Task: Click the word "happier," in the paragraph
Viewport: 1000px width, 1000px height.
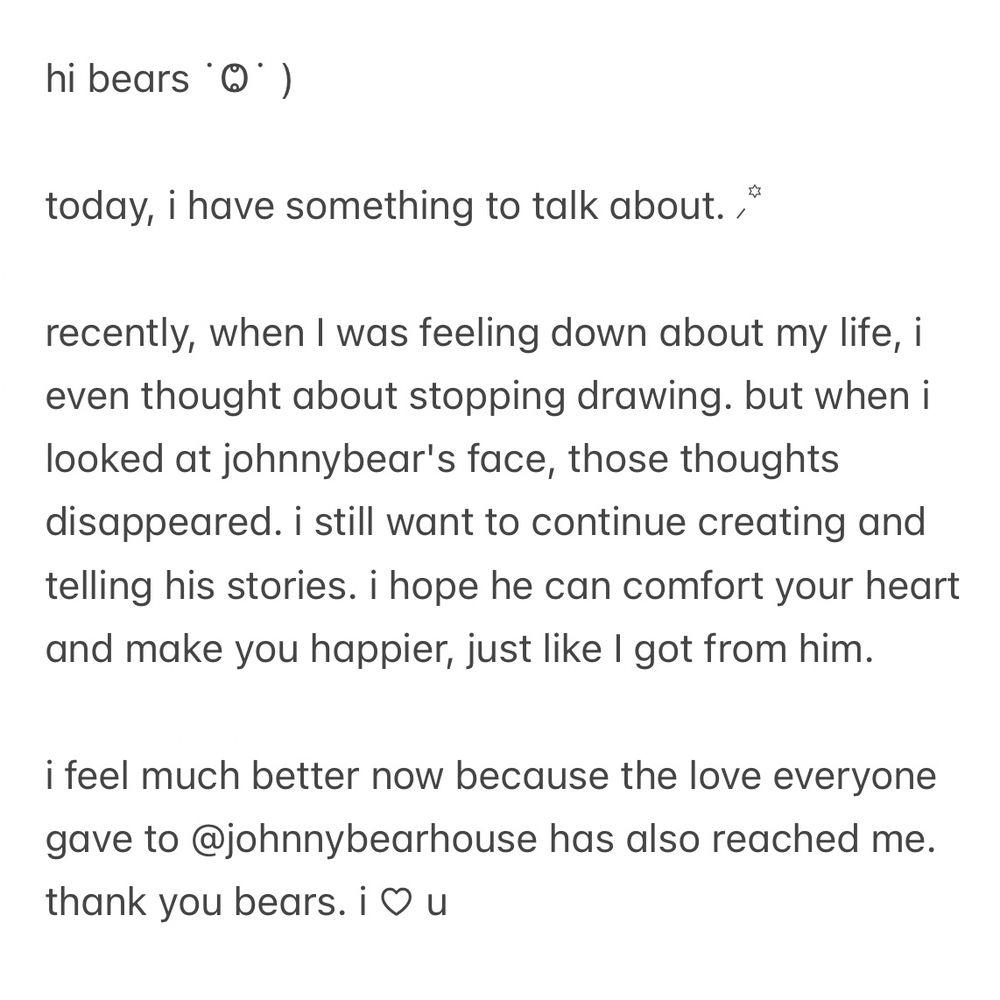Action: pyautogui.click(x=382, y=651)
